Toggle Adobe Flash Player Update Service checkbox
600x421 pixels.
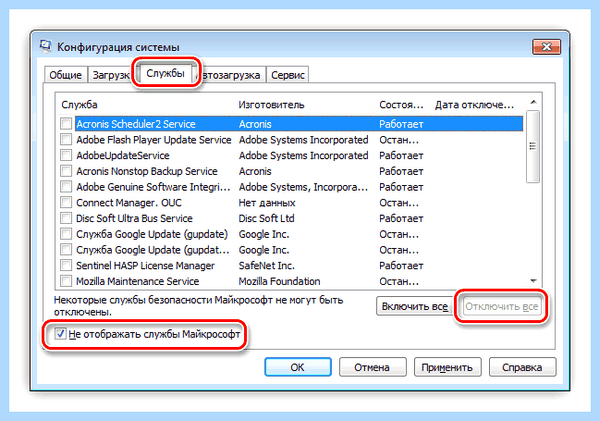pyautogui.click(x=66, y=139)
